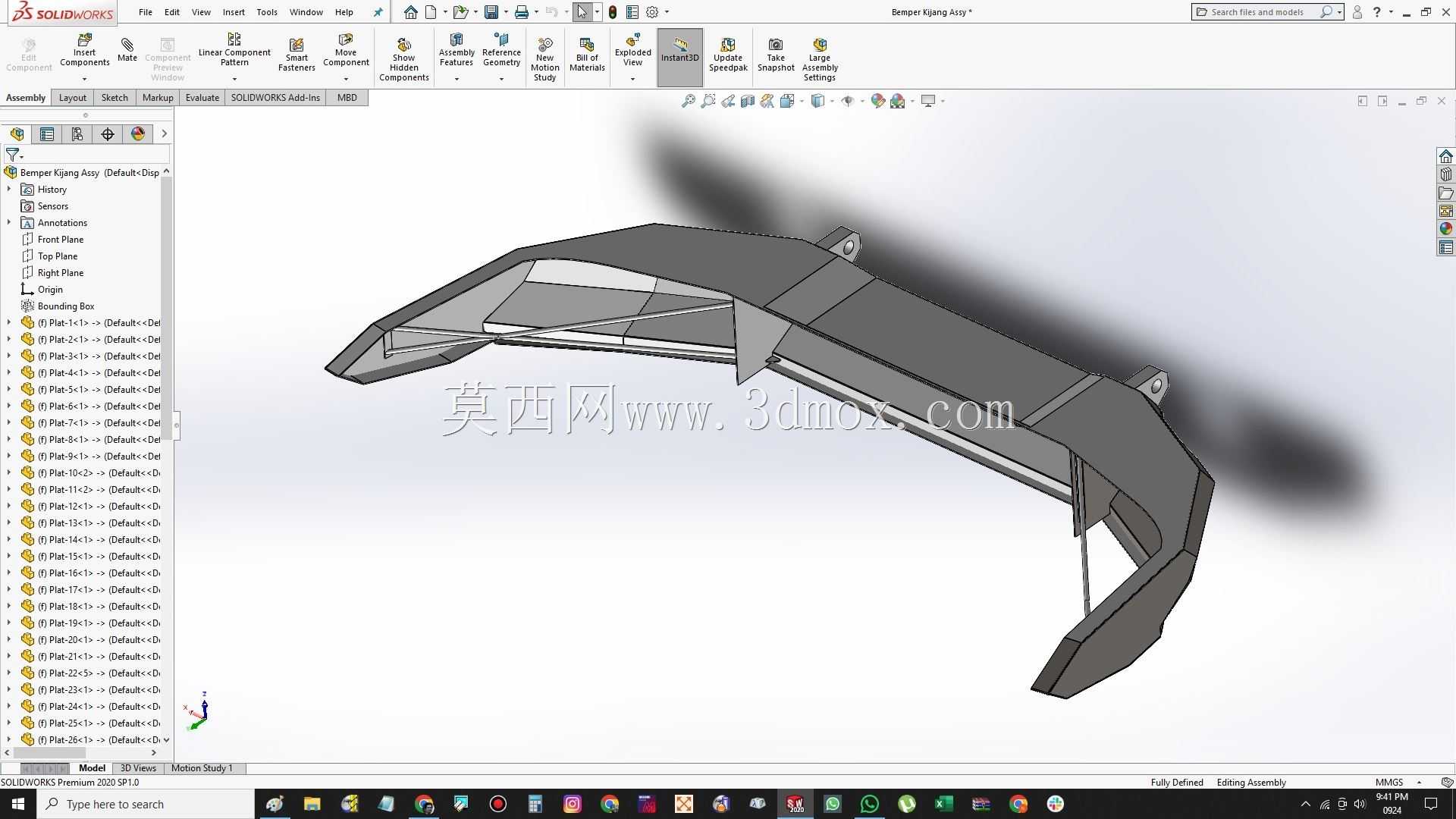Open DimXpertManager panel tab
The image size is (1456, 819).
coord(108,134)
